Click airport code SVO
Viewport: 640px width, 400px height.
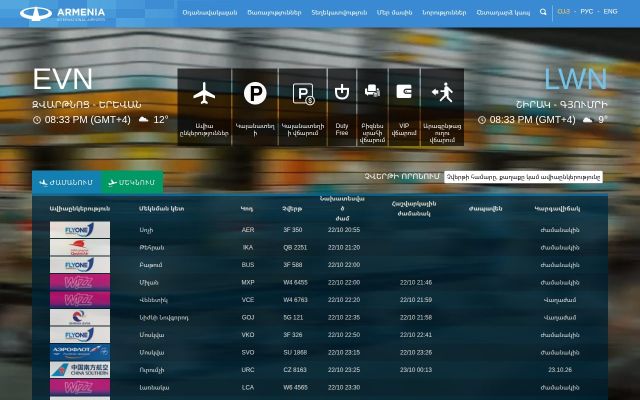click(x=248, y=353)
